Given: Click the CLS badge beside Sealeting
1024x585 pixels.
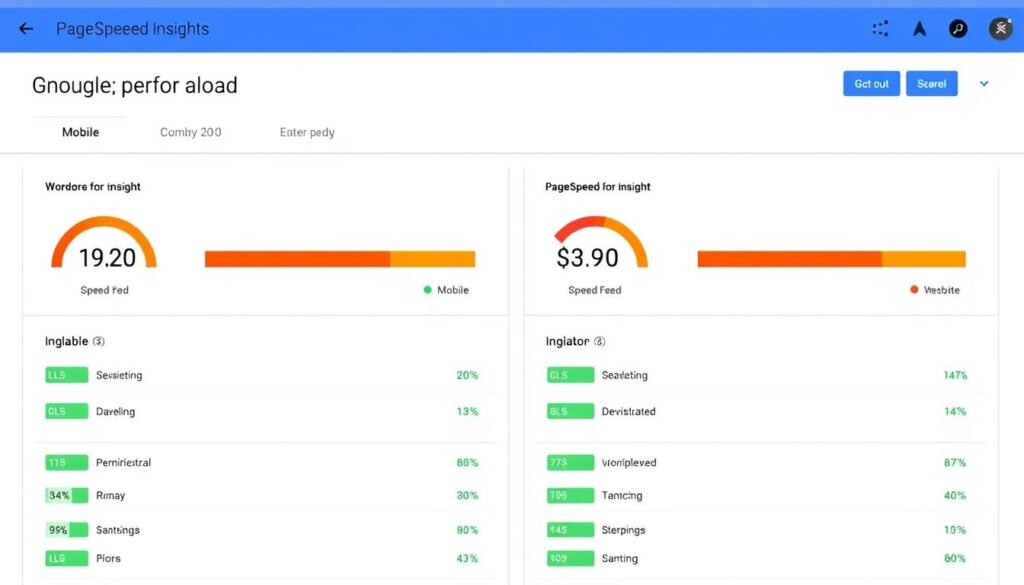Looking at the screenshot, I should point(571,375).
